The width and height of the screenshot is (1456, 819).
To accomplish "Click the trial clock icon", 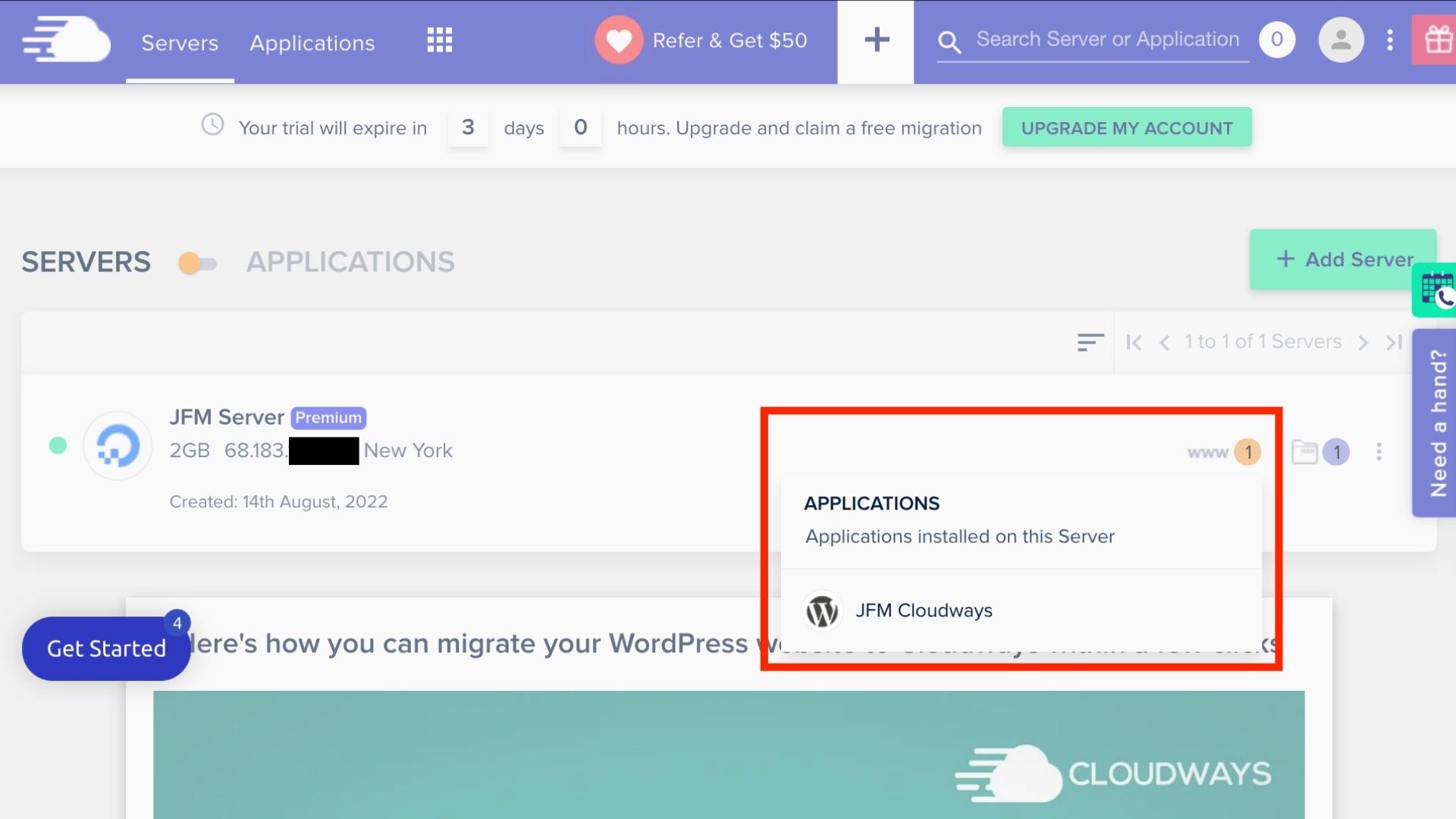I will [x=212, y=124].
